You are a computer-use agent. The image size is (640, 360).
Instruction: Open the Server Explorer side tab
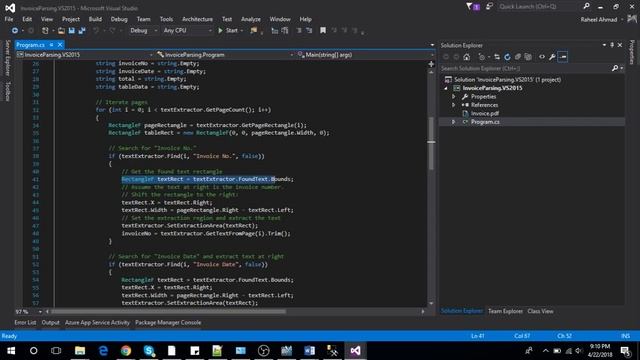[7, 58]
